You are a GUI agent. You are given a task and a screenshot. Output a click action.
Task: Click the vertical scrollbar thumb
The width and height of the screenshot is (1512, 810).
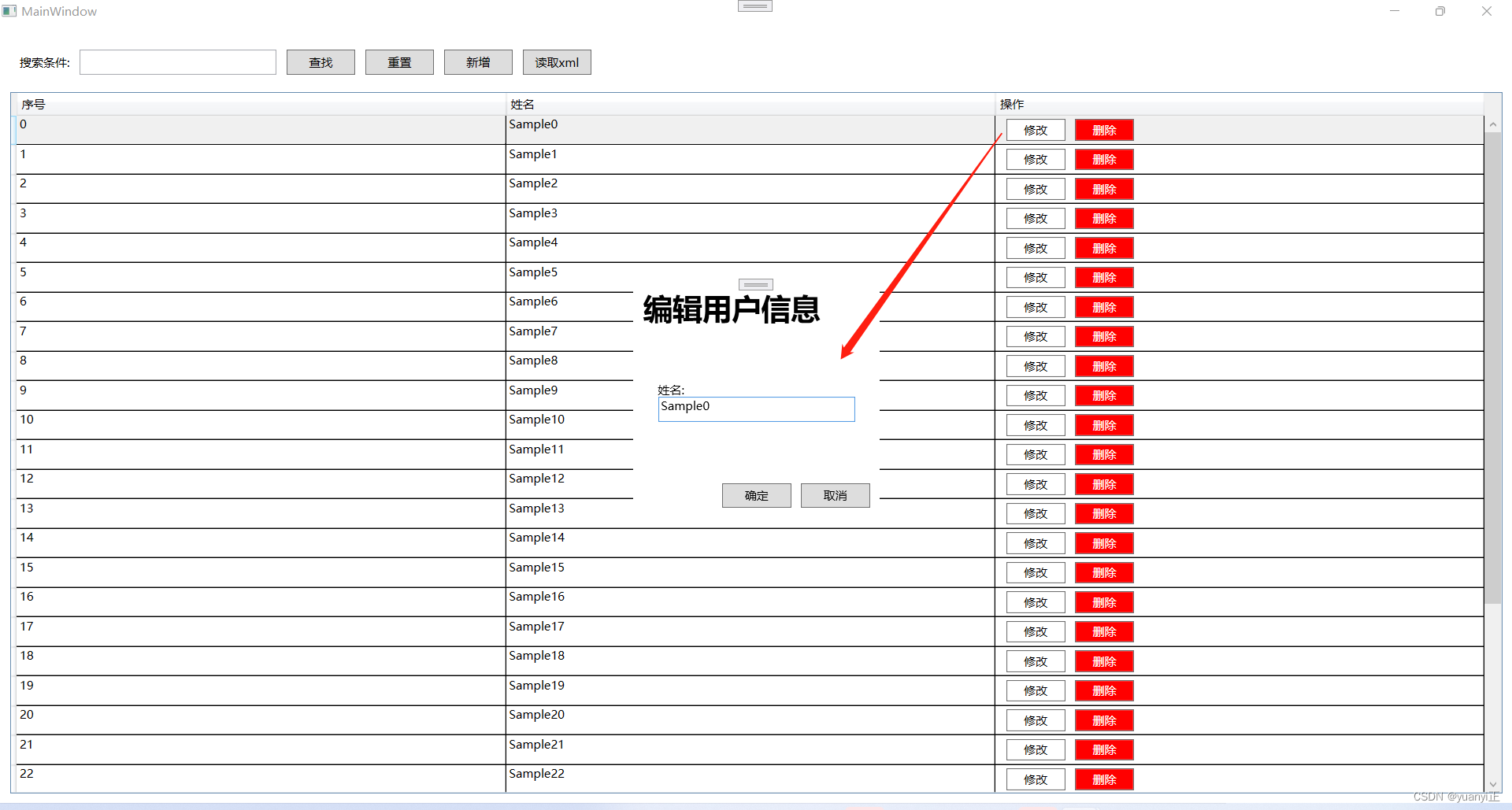(x=1493, y=368)
